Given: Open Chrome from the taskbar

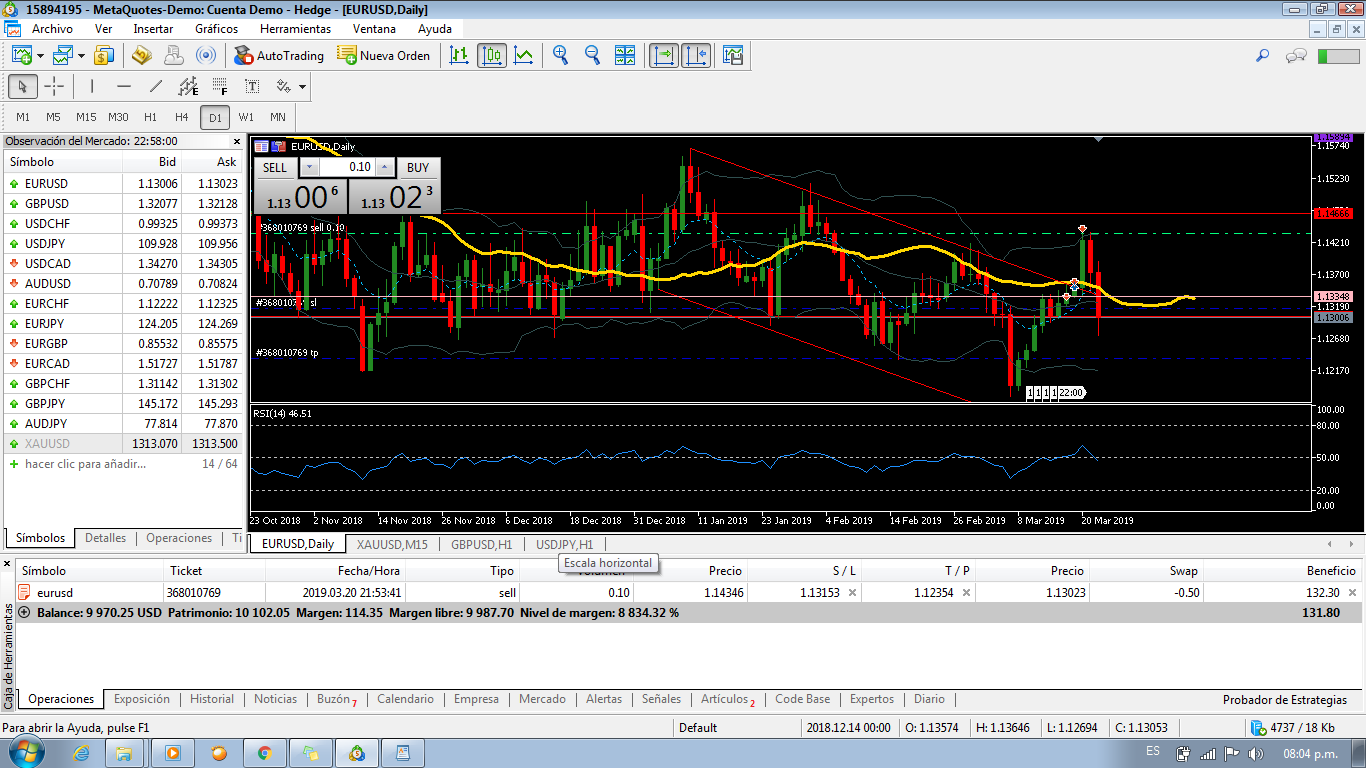Looking at the screenshot, I should pos(265,753).
